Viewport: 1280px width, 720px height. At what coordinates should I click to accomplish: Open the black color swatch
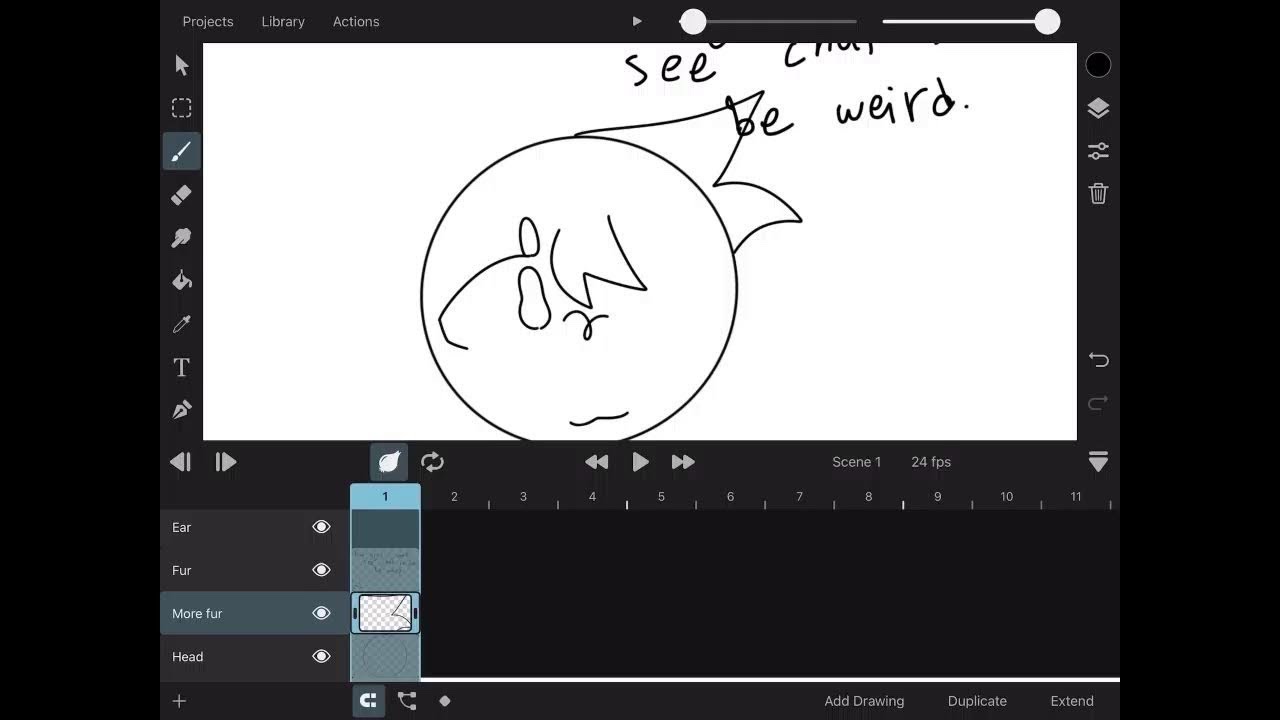(1098, 65)
